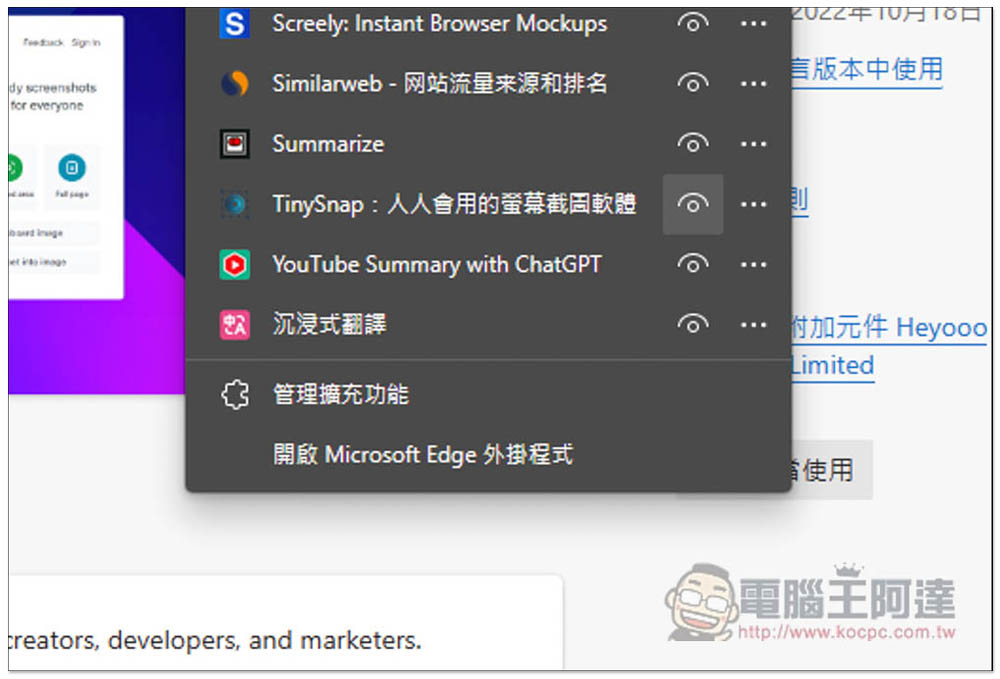Click the TinySnap extension icon
1000x679 pixels.
[234, 204]
